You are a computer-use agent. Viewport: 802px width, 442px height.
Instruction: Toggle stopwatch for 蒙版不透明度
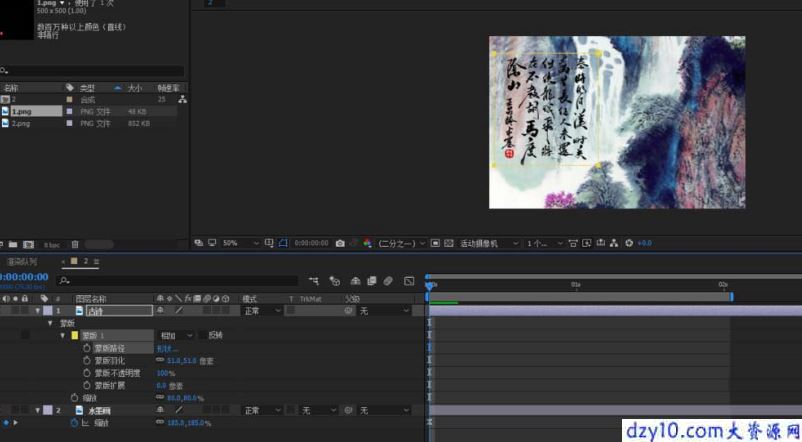pos(87,373)
